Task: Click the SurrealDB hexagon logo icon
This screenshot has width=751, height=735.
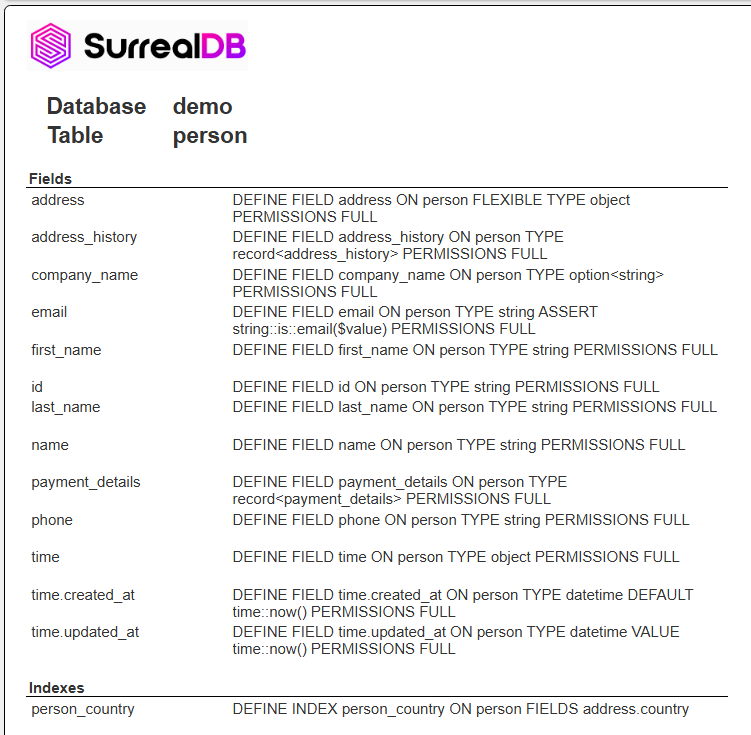Action: click(x=51, y=45)
